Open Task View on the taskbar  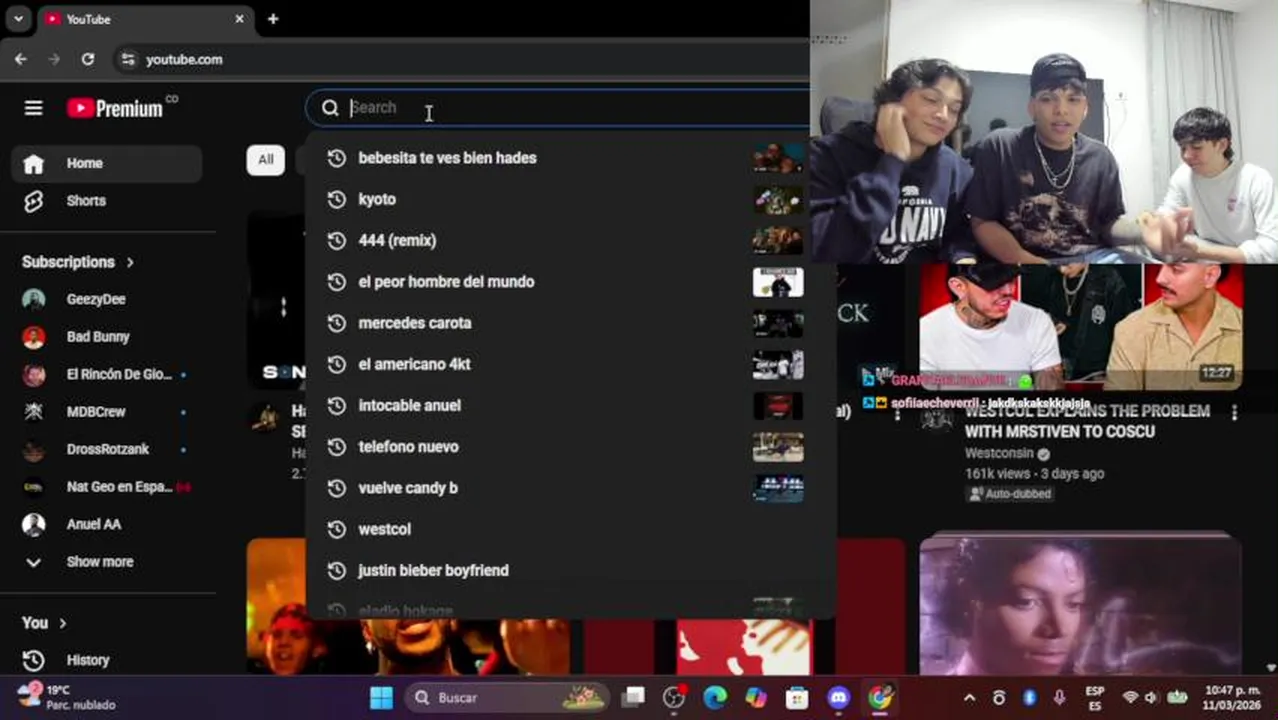point(633,698)
